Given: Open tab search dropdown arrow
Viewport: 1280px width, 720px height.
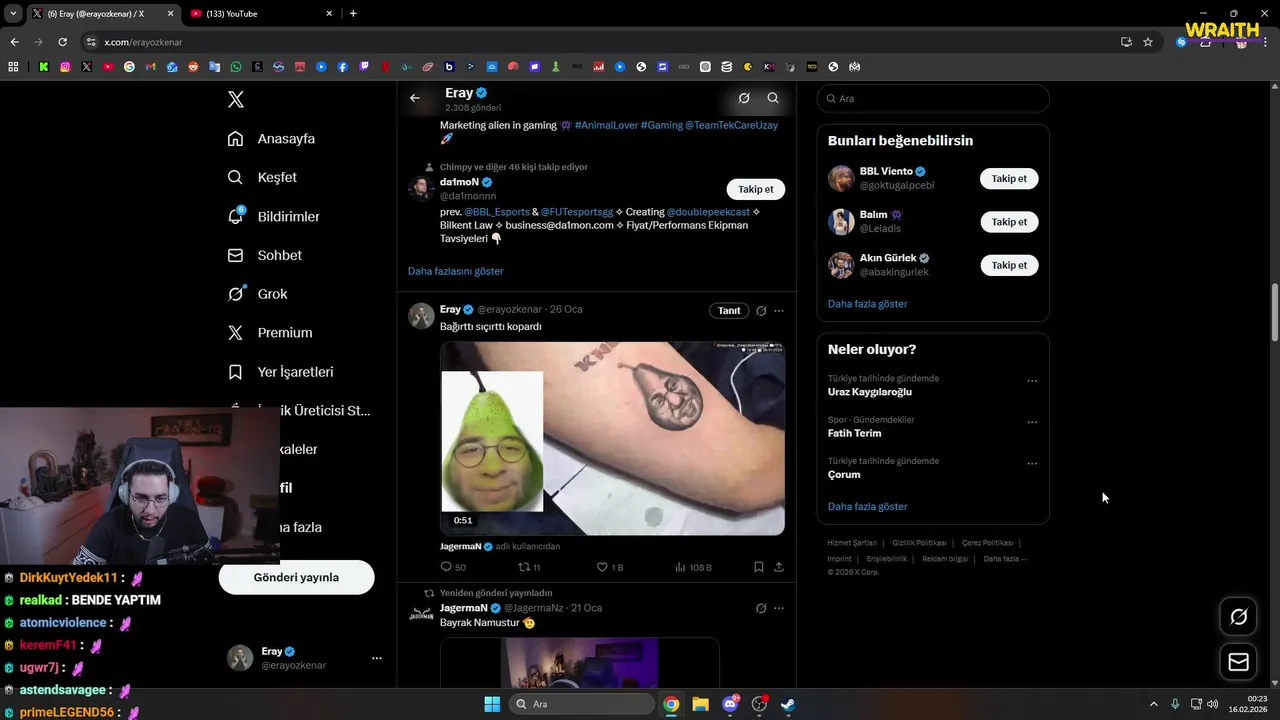Looking at the screenshot, I should 13,14.
